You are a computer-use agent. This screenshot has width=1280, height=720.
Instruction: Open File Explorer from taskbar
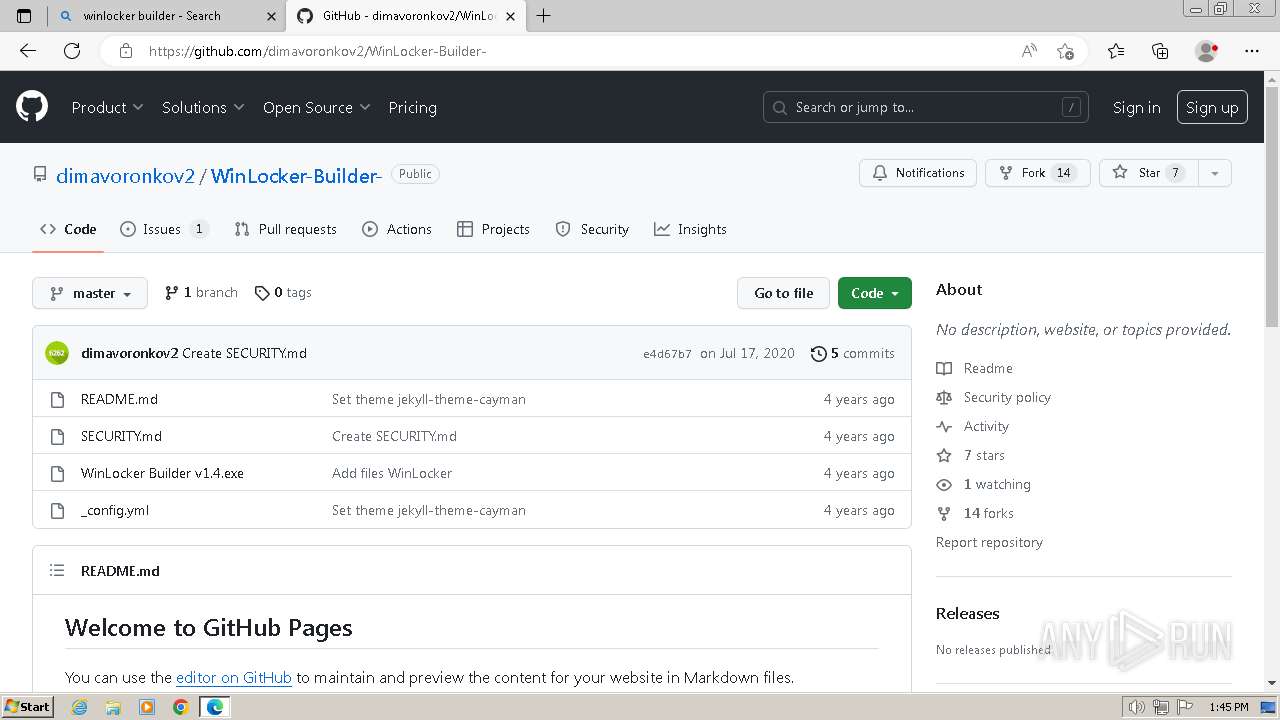pos(114,707)
